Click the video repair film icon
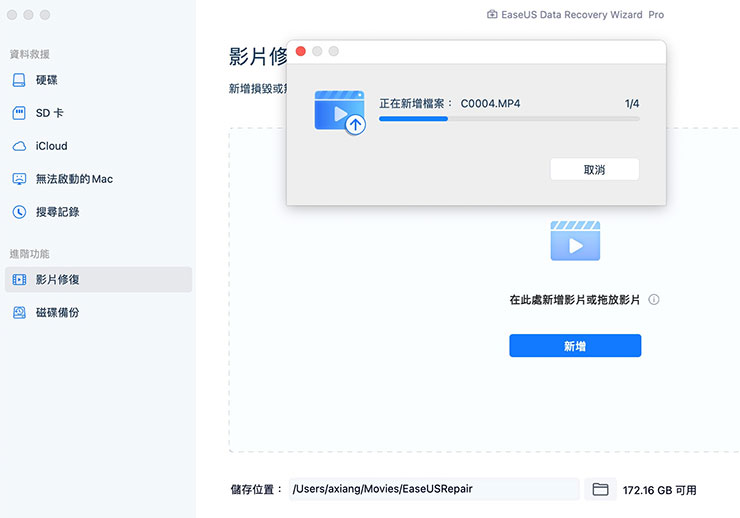Screen dimensions: 740x518 coord(19,280)
